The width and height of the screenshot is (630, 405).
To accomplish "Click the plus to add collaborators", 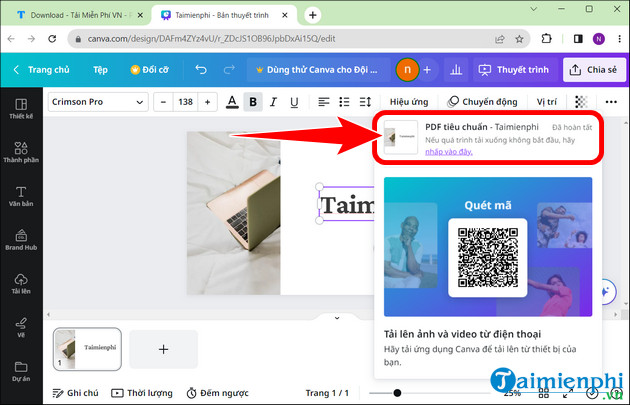I will point(427,70).
